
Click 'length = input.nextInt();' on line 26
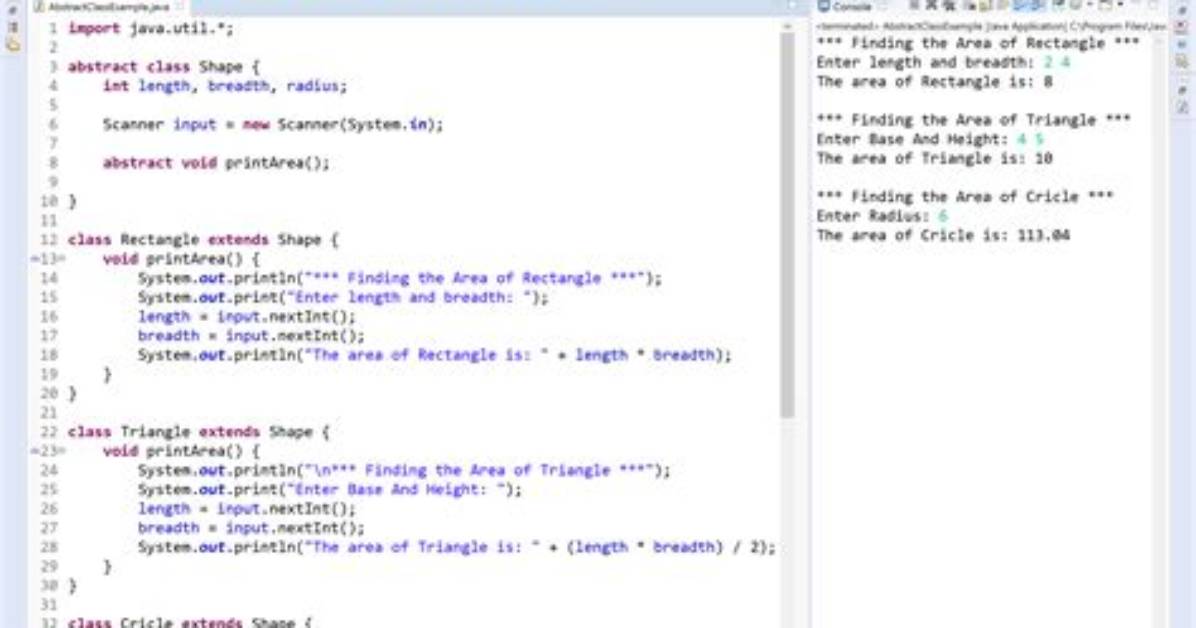tap(247, 509)
